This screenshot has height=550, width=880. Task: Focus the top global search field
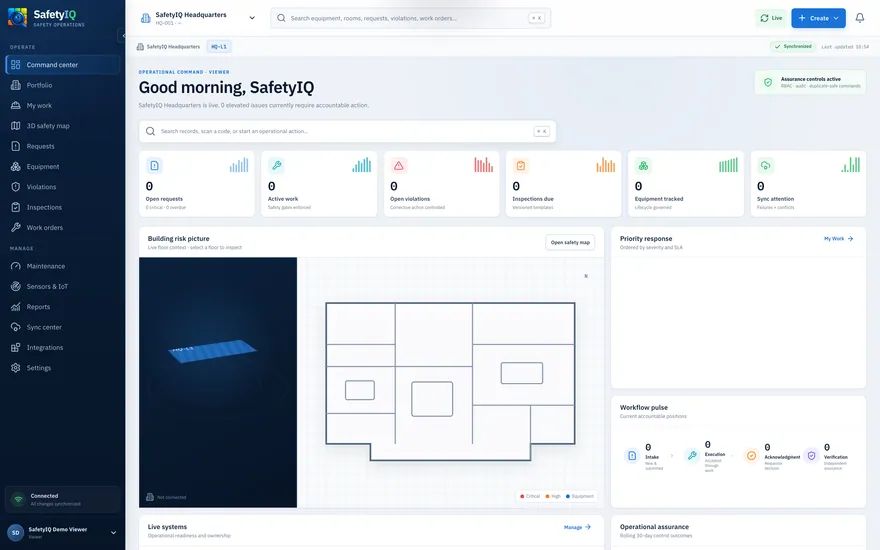click(410, 18)
